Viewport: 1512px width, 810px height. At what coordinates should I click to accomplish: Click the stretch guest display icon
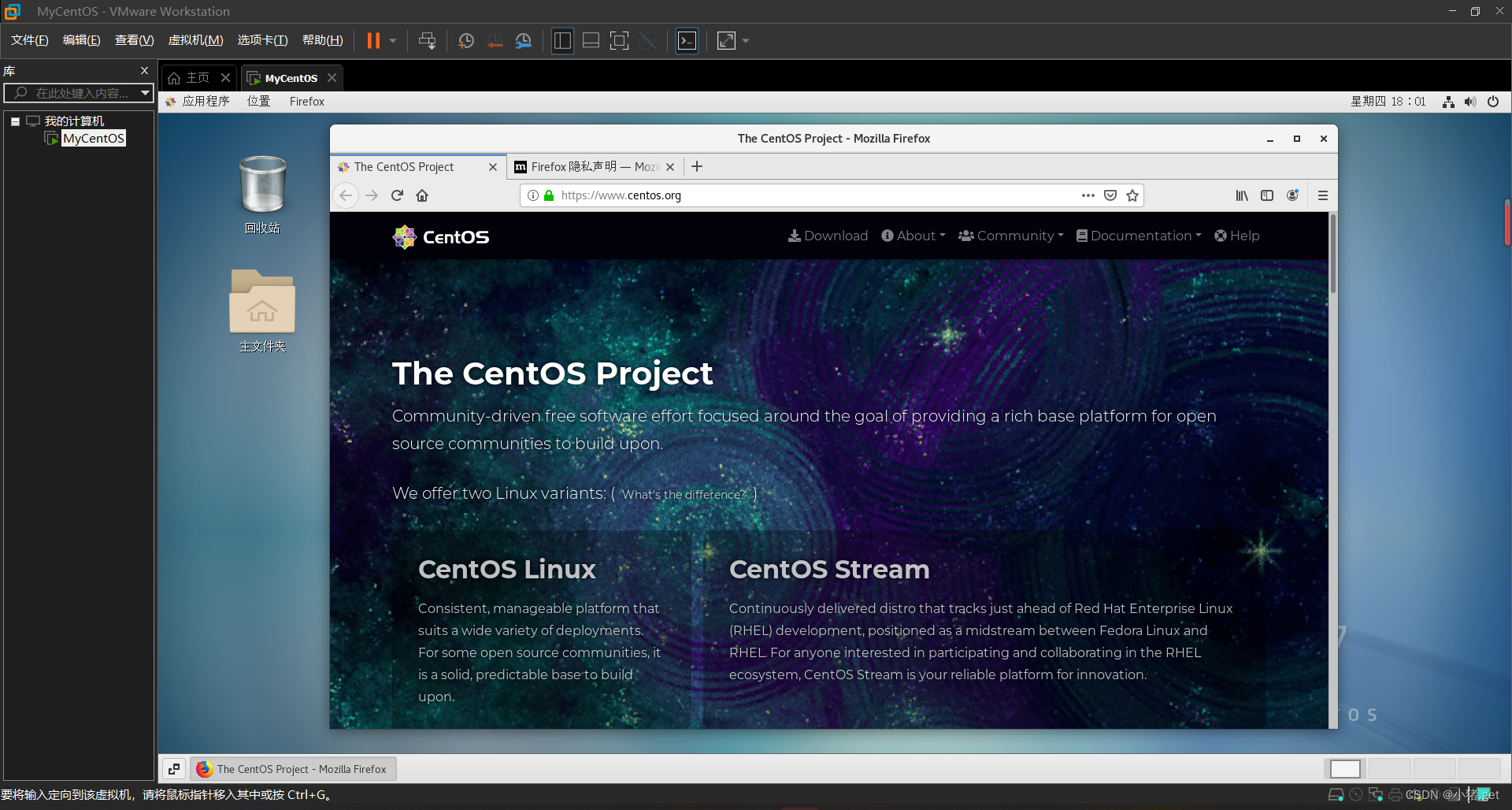click(x=726, y=41)
